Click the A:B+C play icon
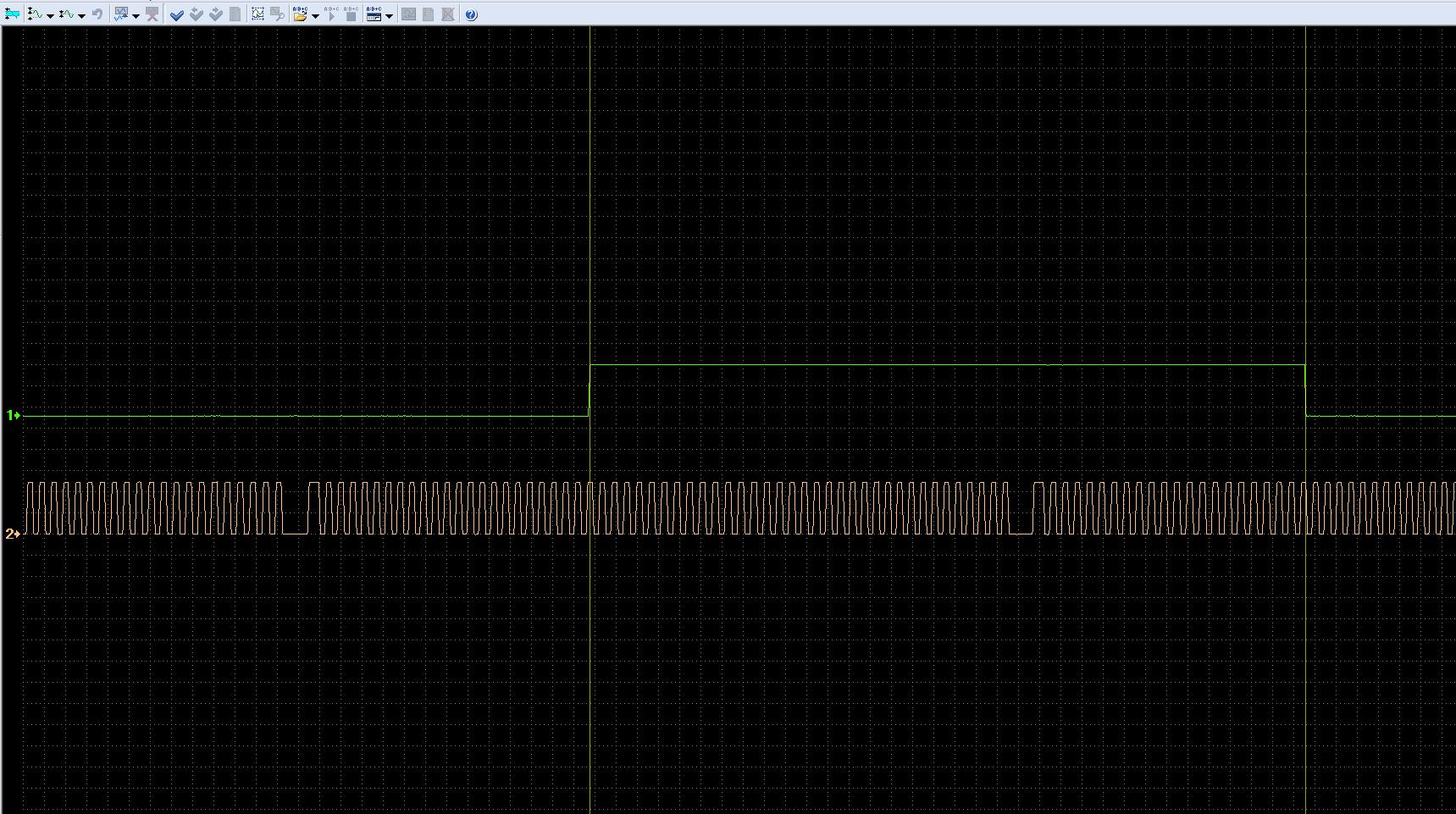The image size is (1456, 814). tap(331, 14)
